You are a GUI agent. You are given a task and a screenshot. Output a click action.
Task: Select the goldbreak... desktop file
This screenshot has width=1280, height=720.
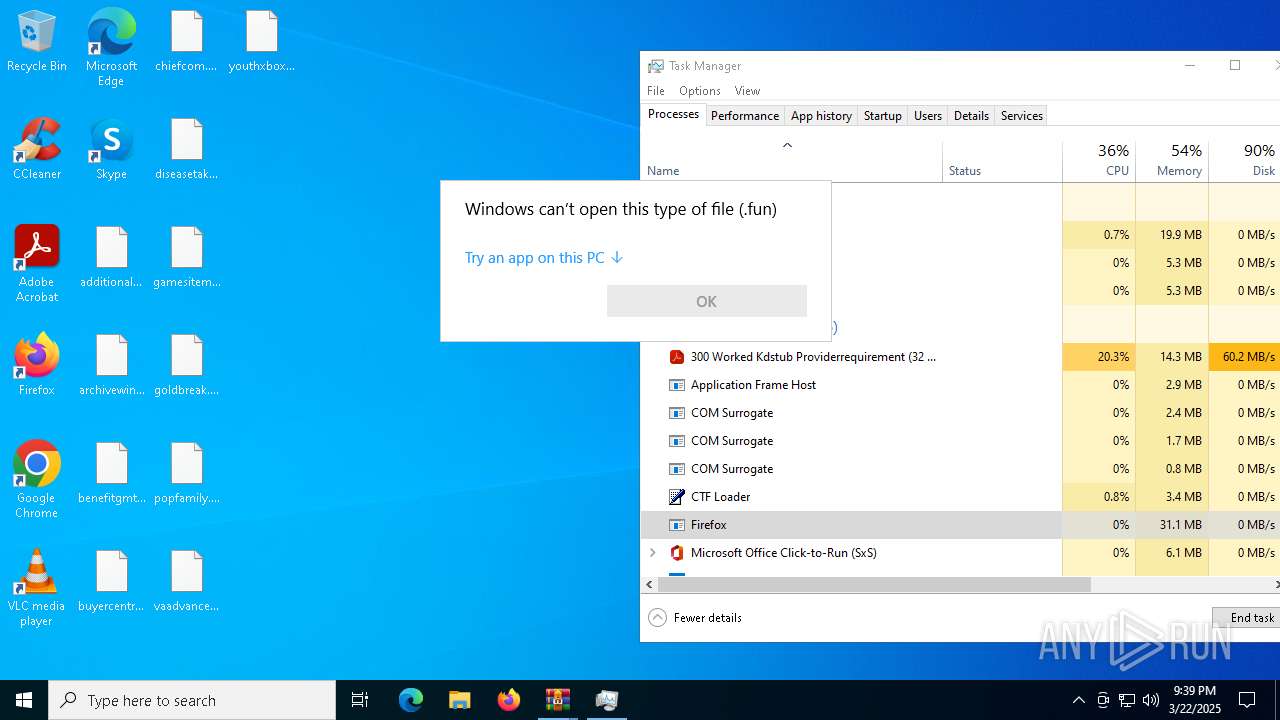pos(186,366)
